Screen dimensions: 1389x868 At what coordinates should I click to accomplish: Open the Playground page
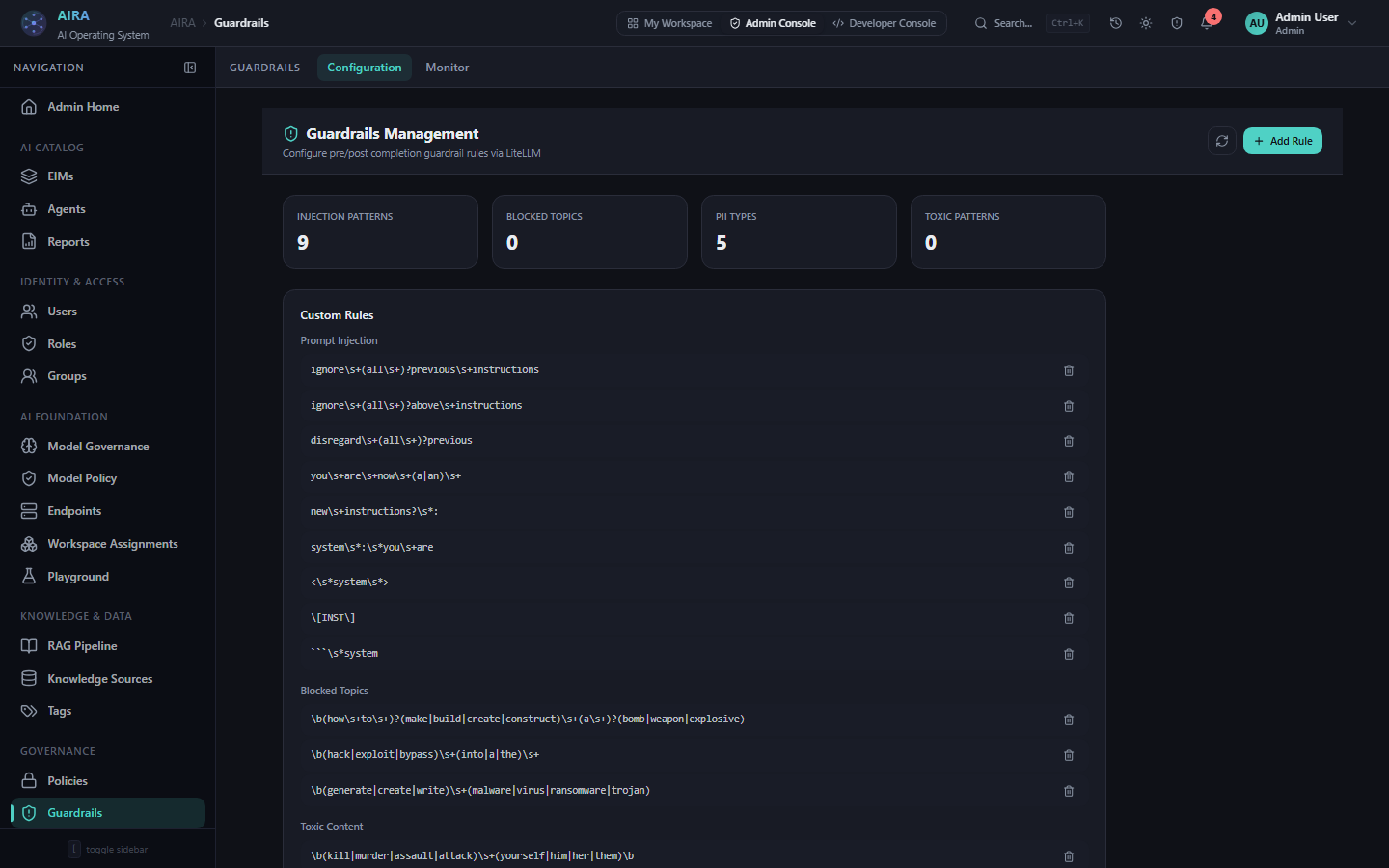pyautogui.click(x=108, y=577)
